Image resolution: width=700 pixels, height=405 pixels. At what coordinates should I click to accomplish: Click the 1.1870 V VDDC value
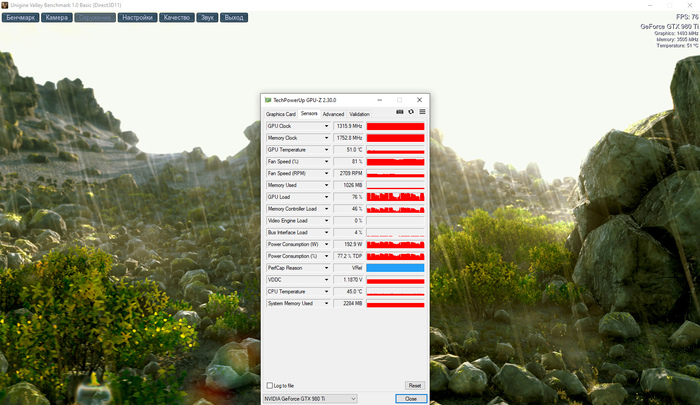coord(349,280)
